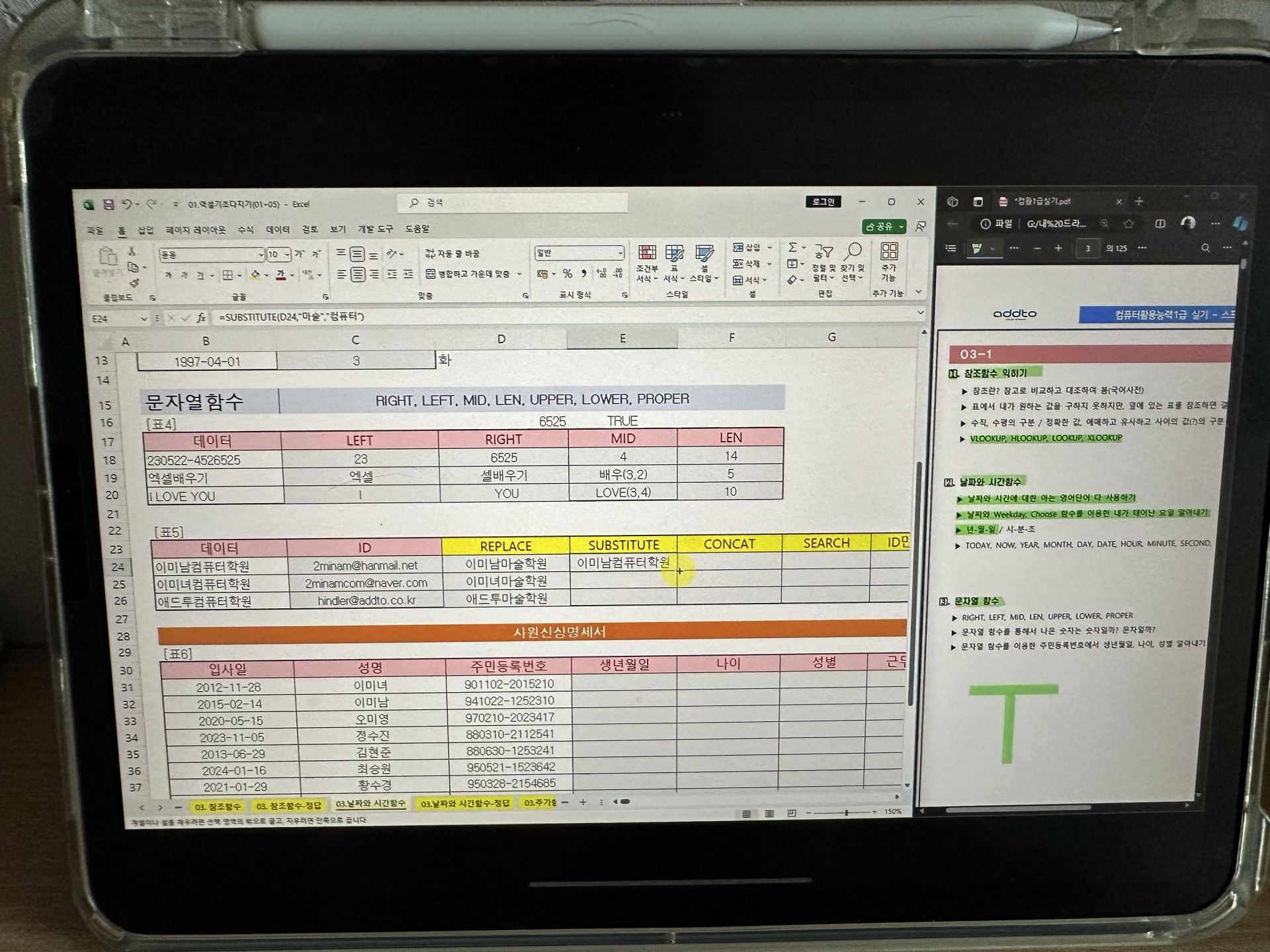The width and height of the screenshot is (1270, 952).
Task: Click the Insert Function fx icon
Action: (201, 318)
